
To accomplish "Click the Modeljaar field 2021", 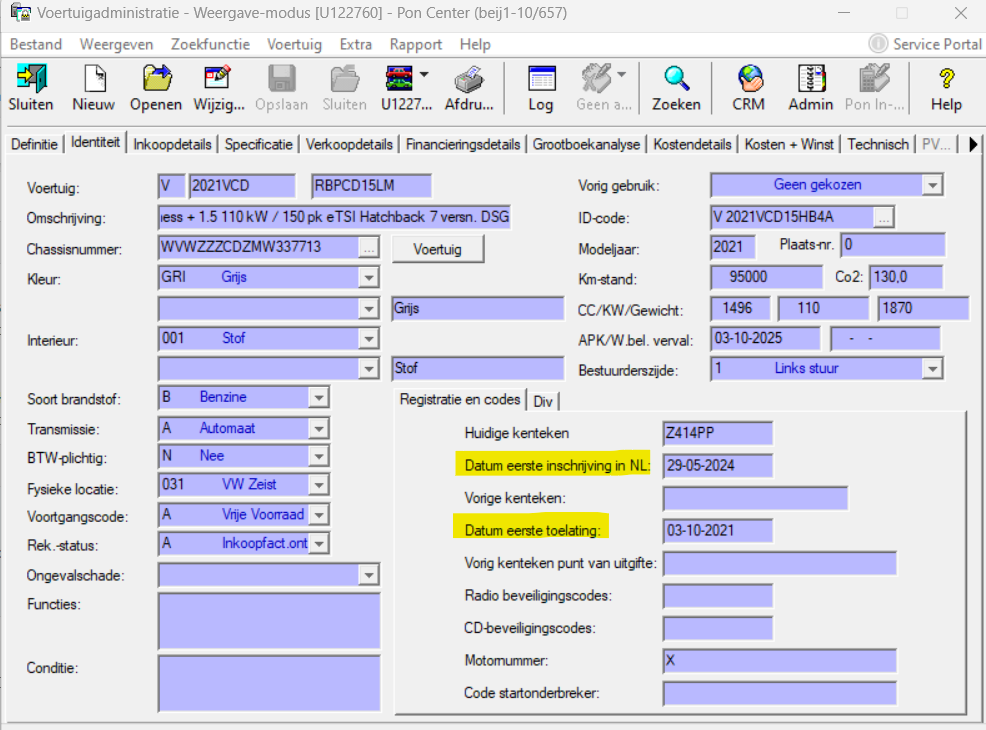I will pyautogui.click(x=733, y=246).
